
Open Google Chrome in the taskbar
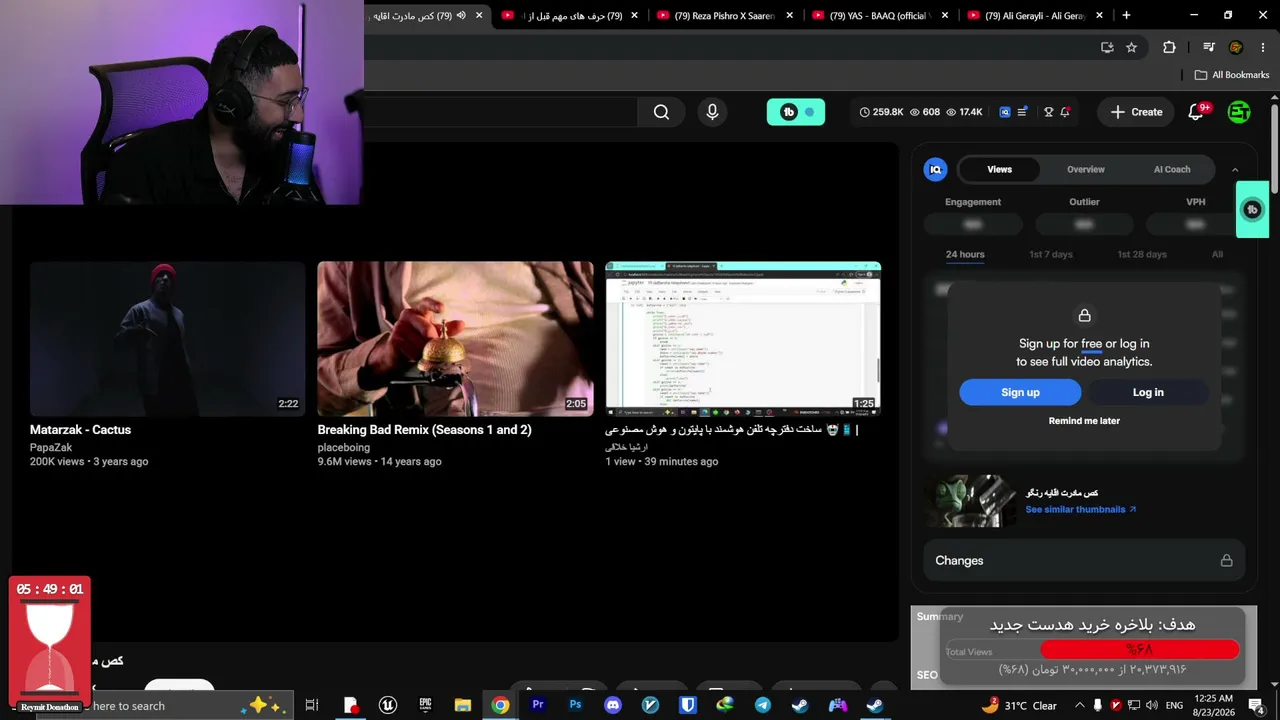click(500, 705)
